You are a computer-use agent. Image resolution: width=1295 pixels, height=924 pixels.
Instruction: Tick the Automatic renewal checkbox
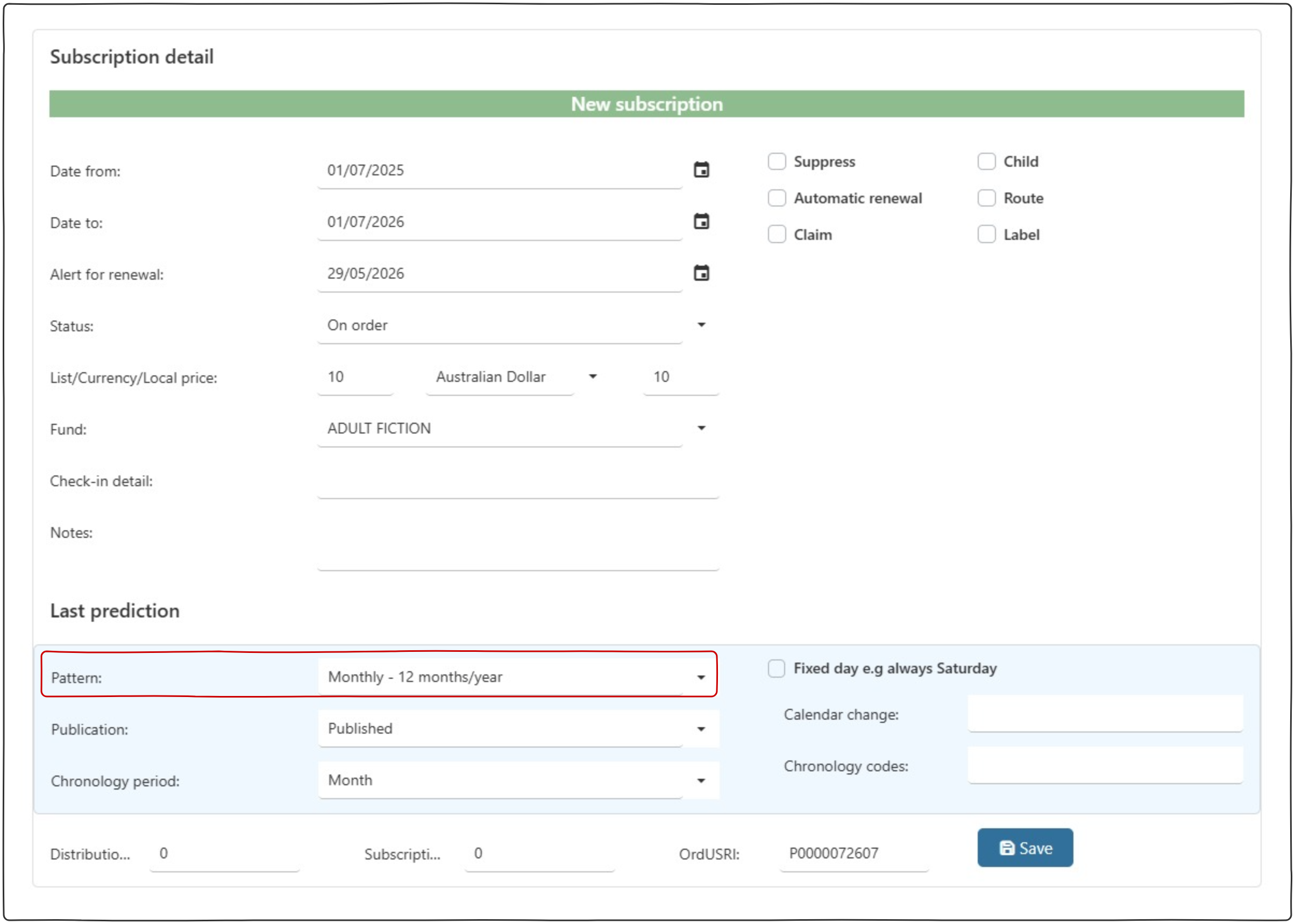click(x=777, y=198)
